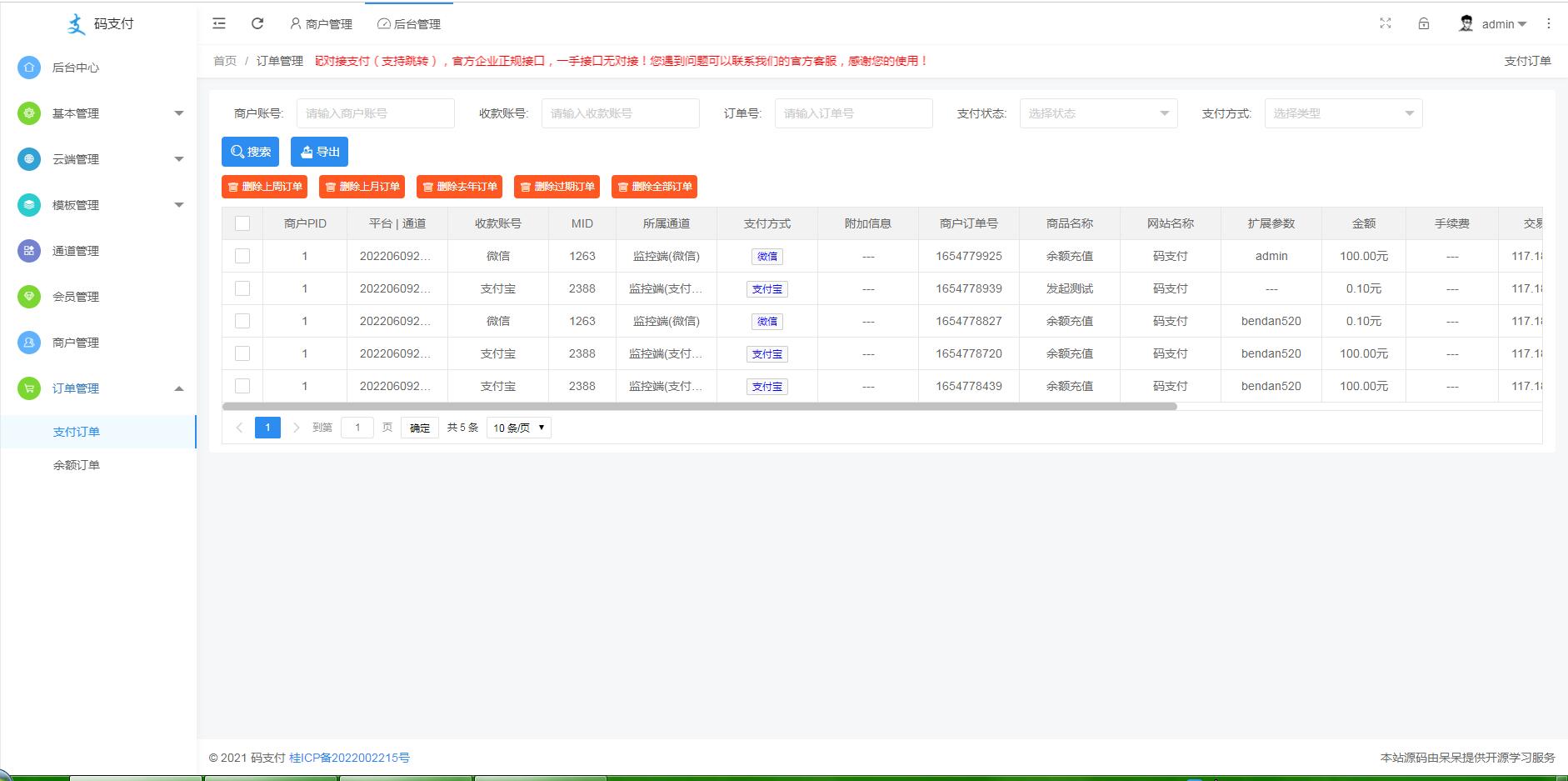Toggle fullscreen mode icon
The width and height of the screenshot is (1568, 781).
[x=1385, y=23]
